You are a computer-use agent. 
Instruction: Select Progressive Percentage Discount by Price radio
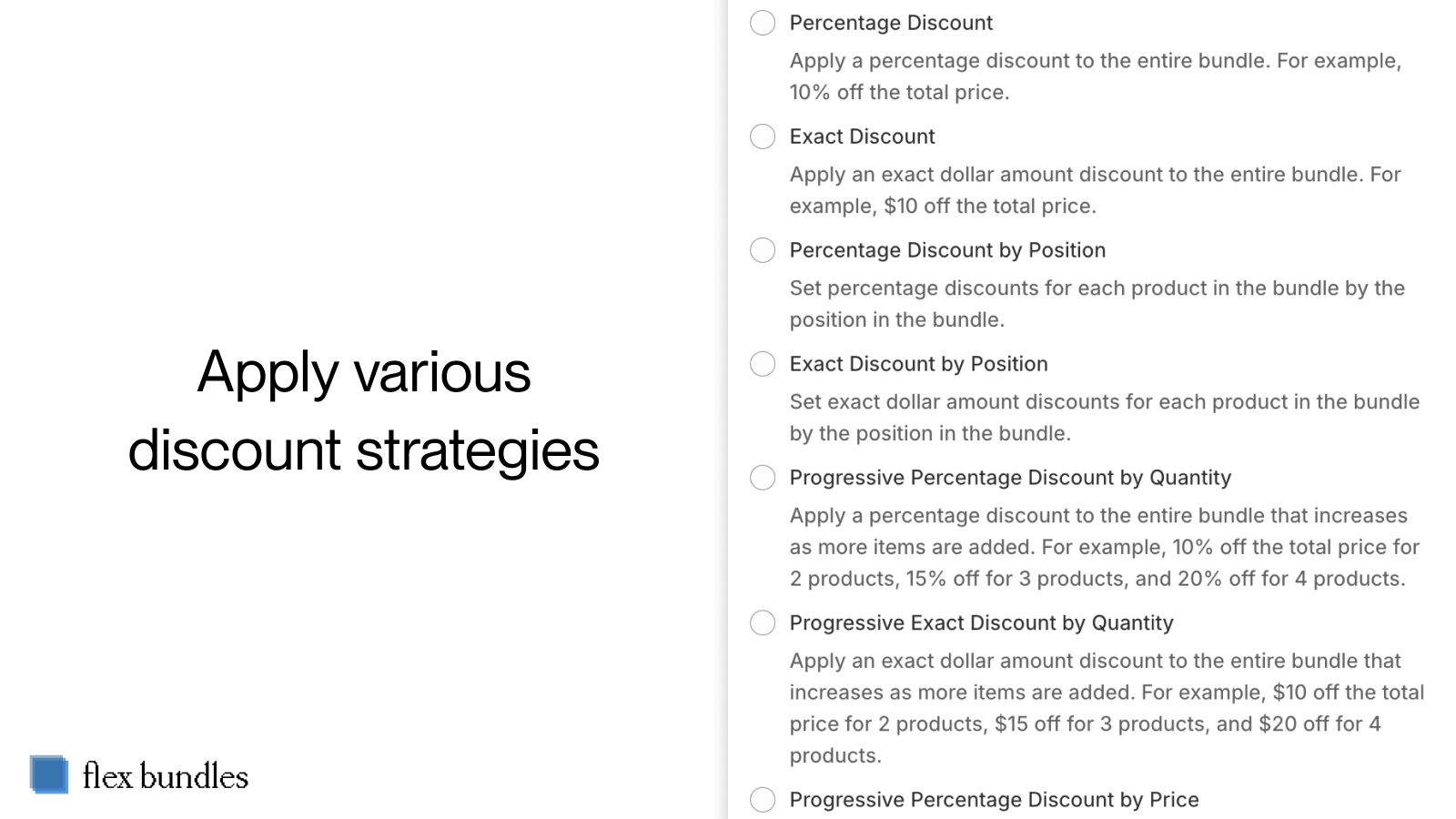click(x=763, y=800)
